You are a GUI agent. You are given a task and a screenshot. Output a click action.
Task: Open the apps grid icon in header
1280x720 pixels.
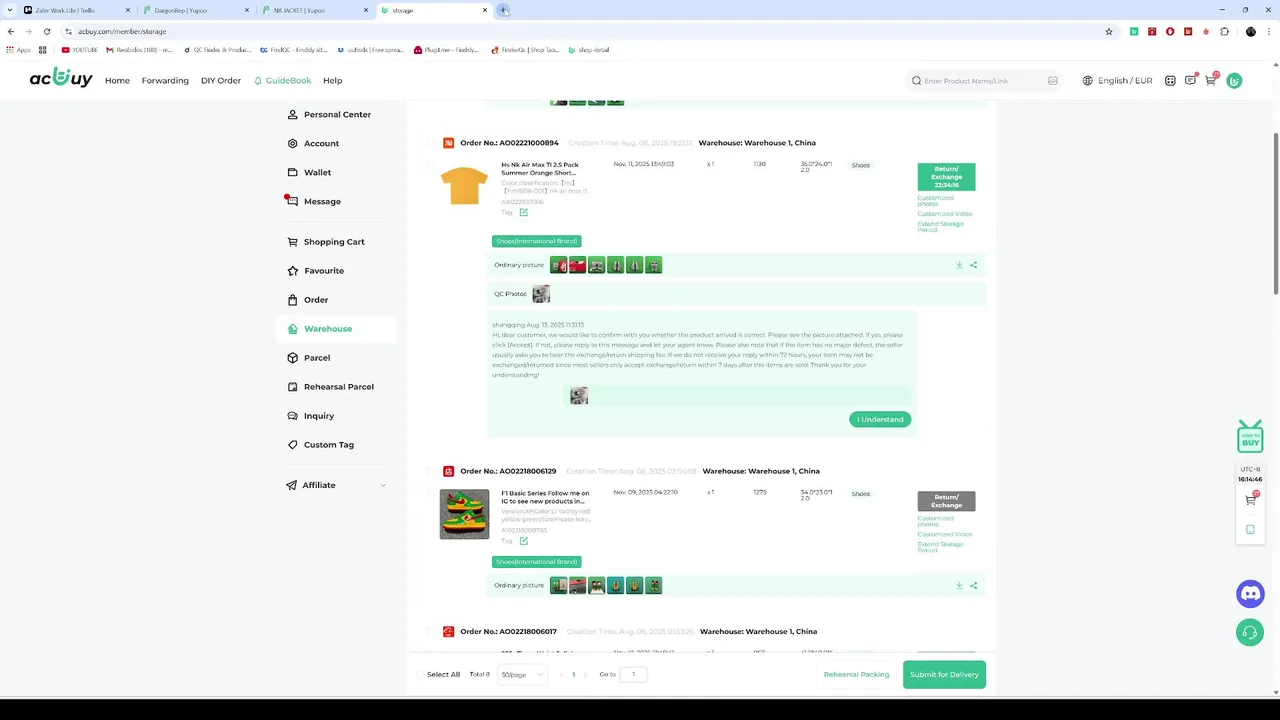[x=1170, y=81]
